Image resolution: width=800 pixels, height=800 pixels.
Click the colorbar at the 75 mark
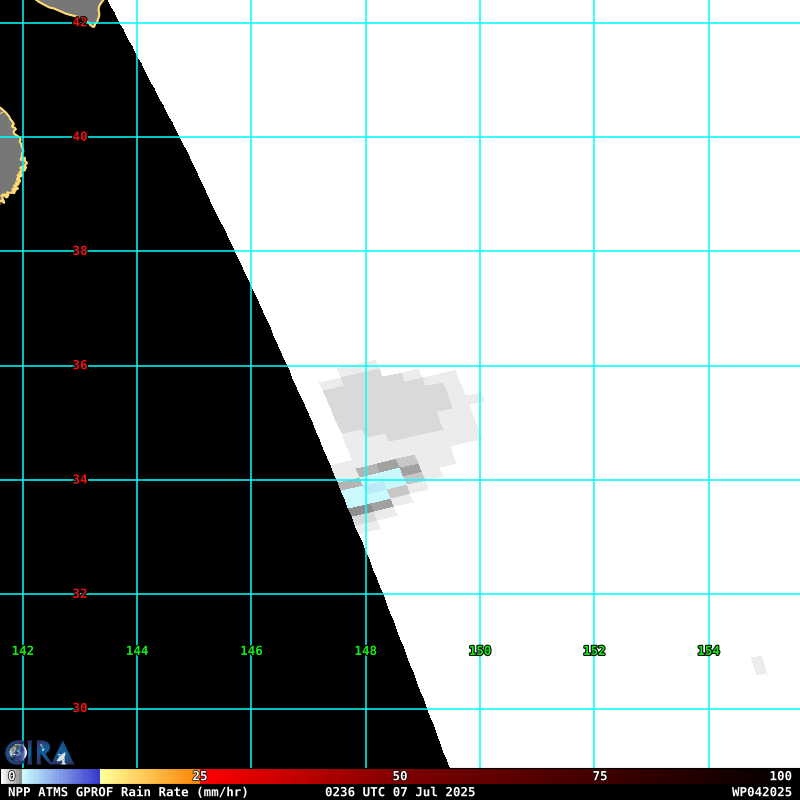click(x=600, y=776)
